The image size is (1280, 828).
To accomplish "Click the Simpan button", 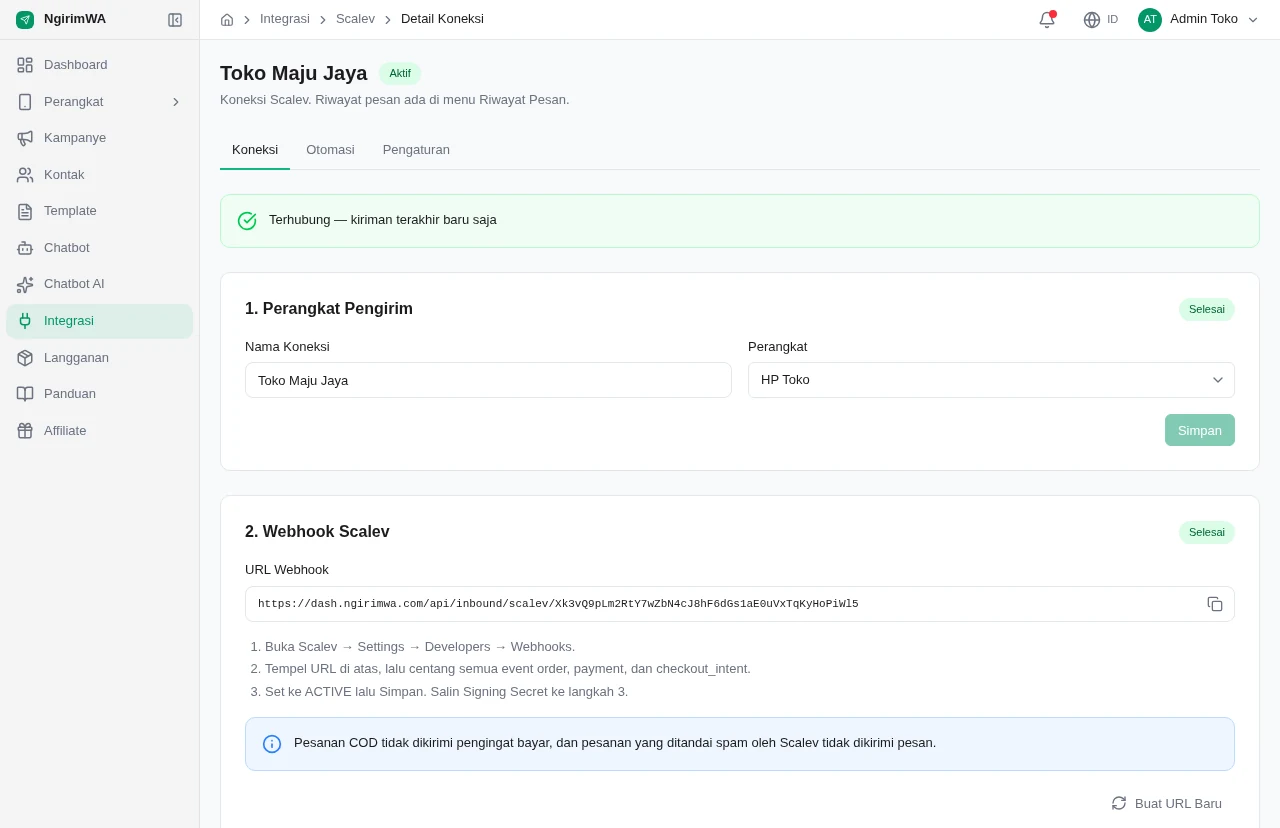I will point(1200,430).
